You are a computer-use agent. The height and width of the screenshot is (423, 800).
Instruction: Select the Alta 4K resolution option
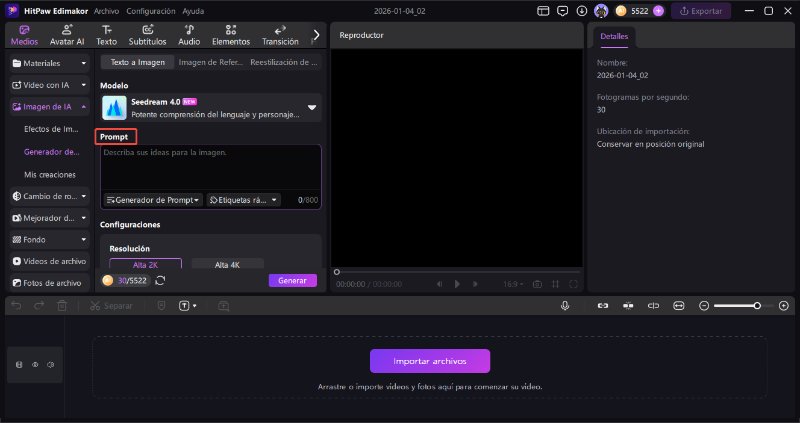click(x=227, y=265)
